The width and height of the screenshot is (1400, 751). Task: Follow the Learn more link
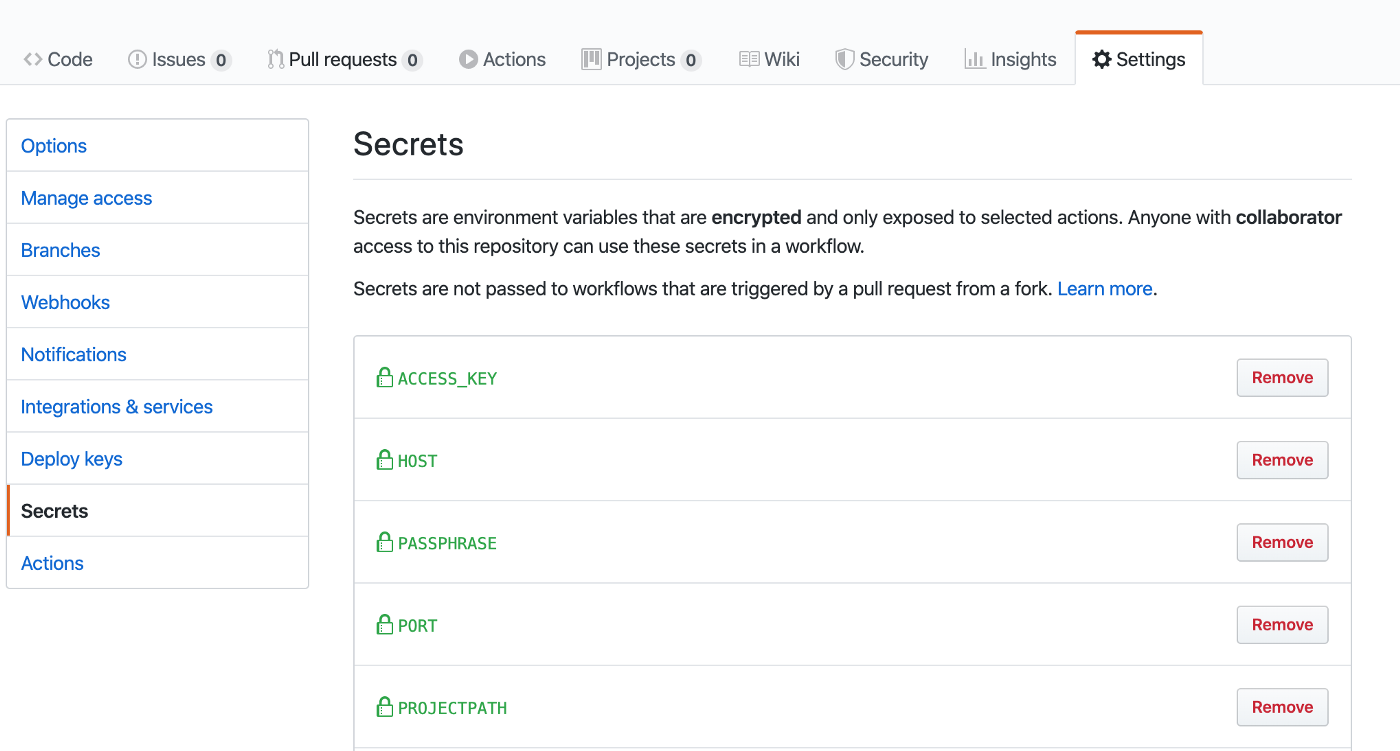[1105, 289]
